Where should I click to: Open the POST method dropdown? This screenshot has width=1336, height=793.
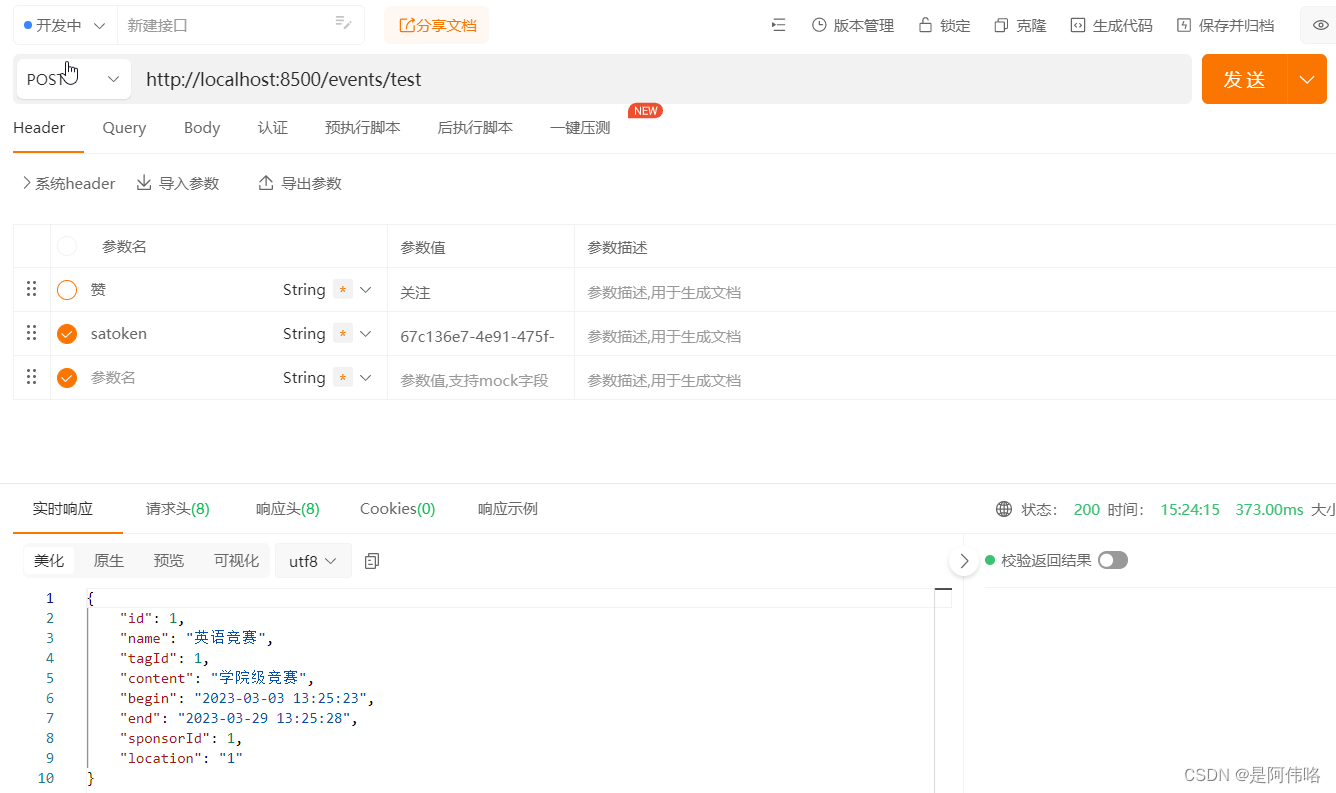[x=113, y=79]
